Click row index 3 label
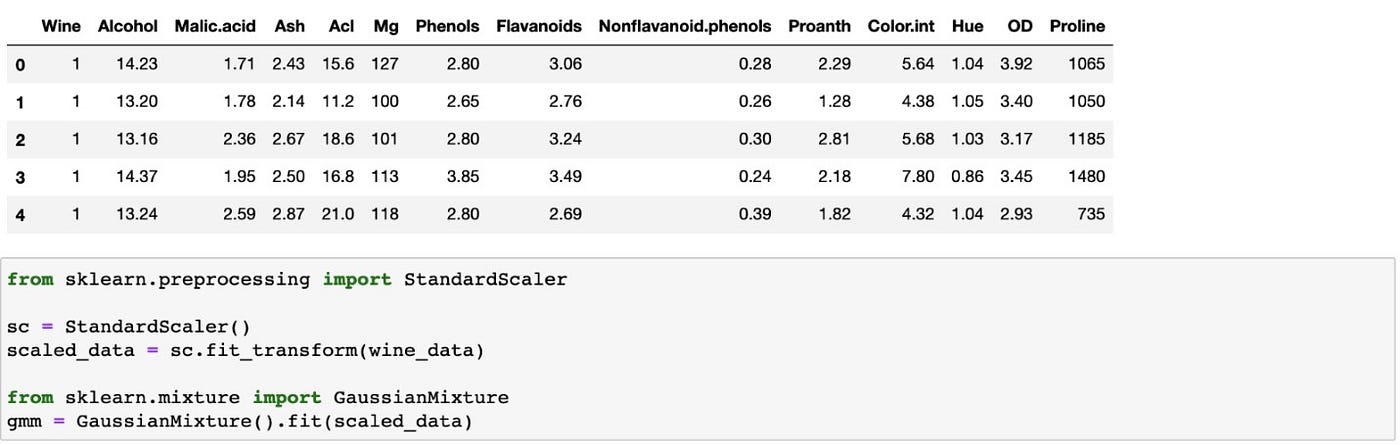 click(20, 177)
